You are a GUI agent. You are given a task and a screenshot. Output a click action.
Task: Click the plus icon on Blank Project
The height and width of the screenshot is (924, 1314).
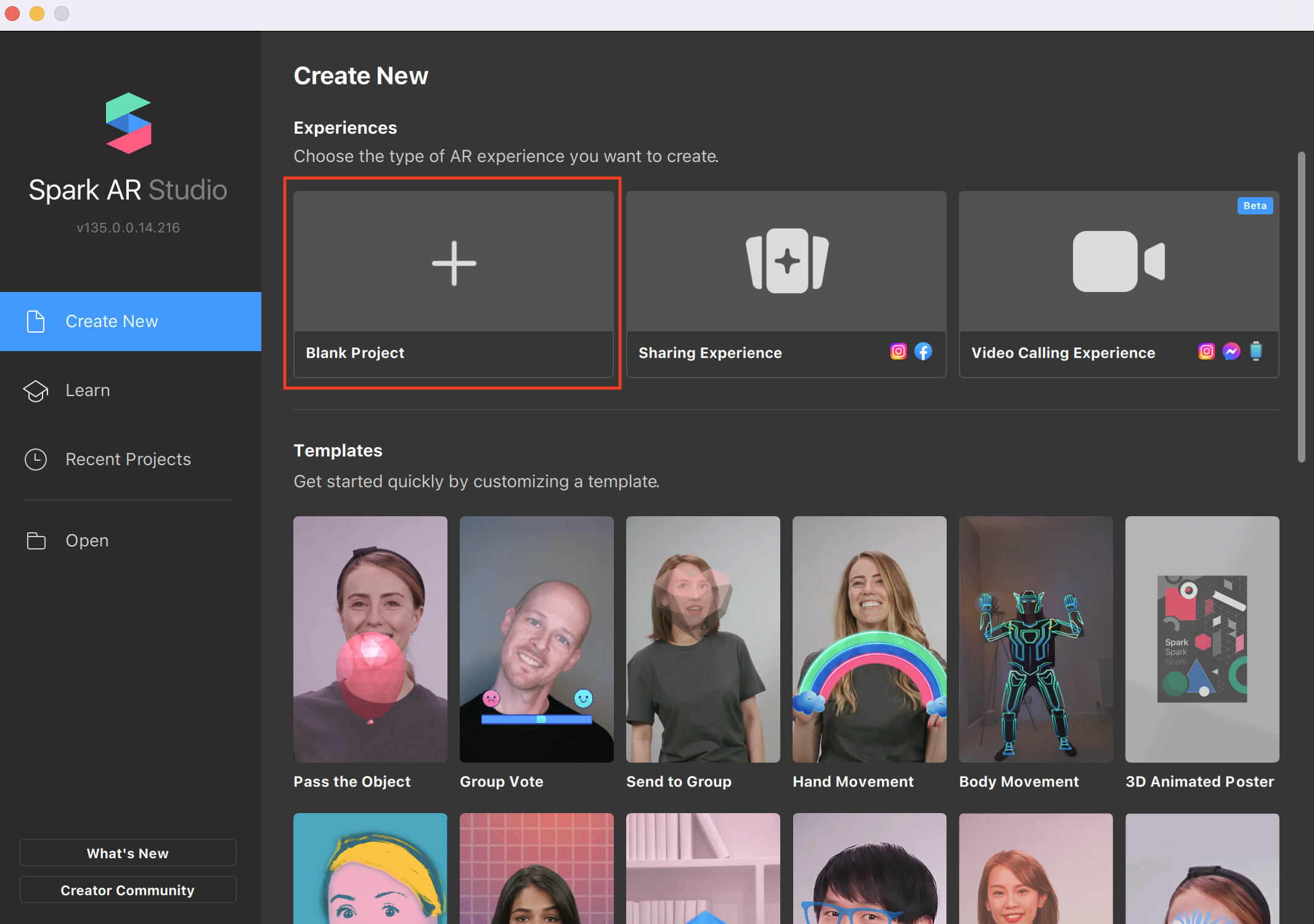454,264
